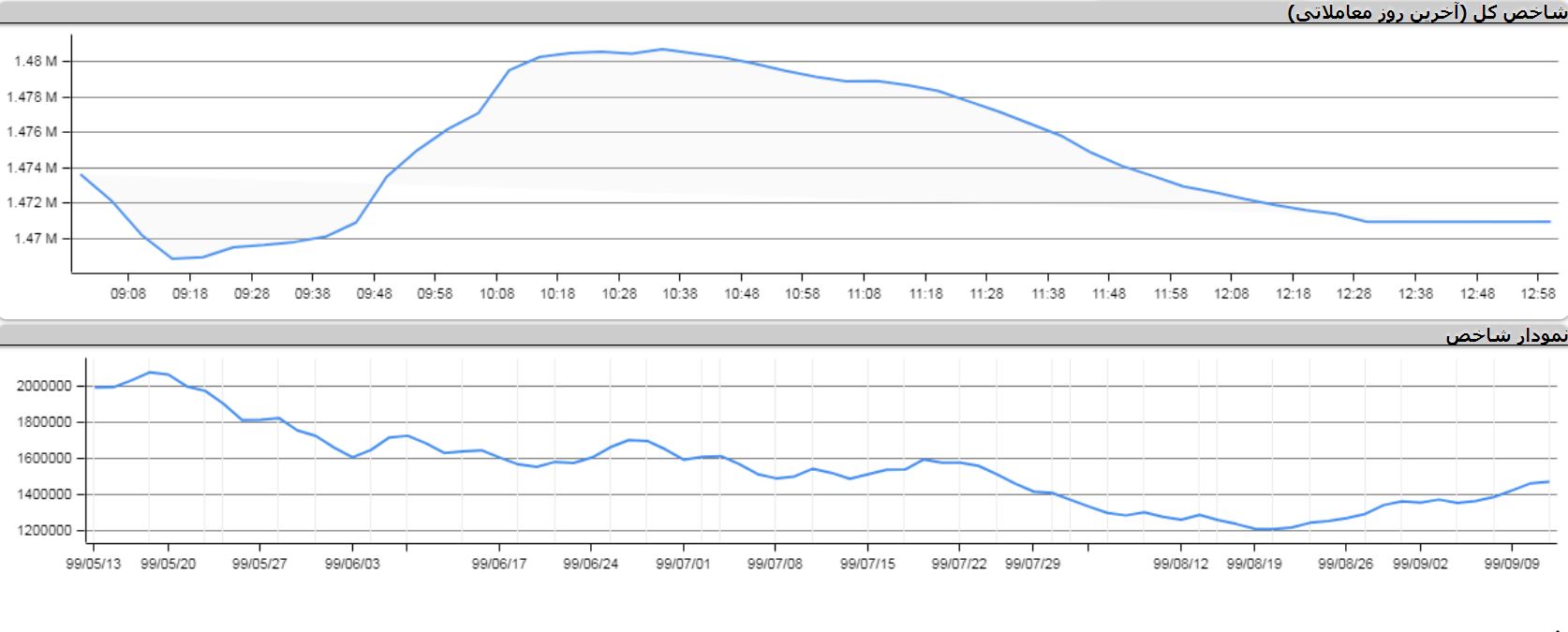Click the 1200000 value axis label
The height and width of the screenshot is (632, 1568).
click(44, 531)
